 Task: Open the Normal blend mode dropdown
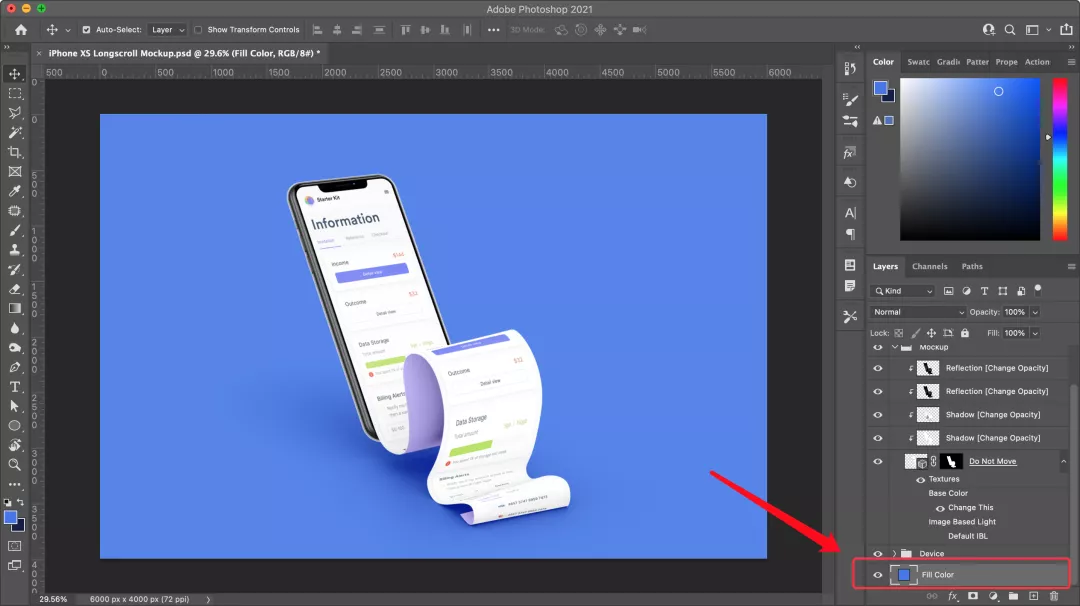click(x=918, y=312)
